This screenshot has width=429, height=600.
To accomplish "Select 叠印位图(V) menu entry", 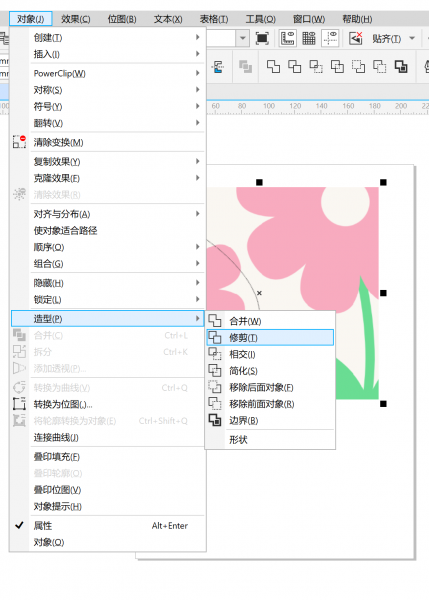I will pyautogui.click(x=108, y=490).
